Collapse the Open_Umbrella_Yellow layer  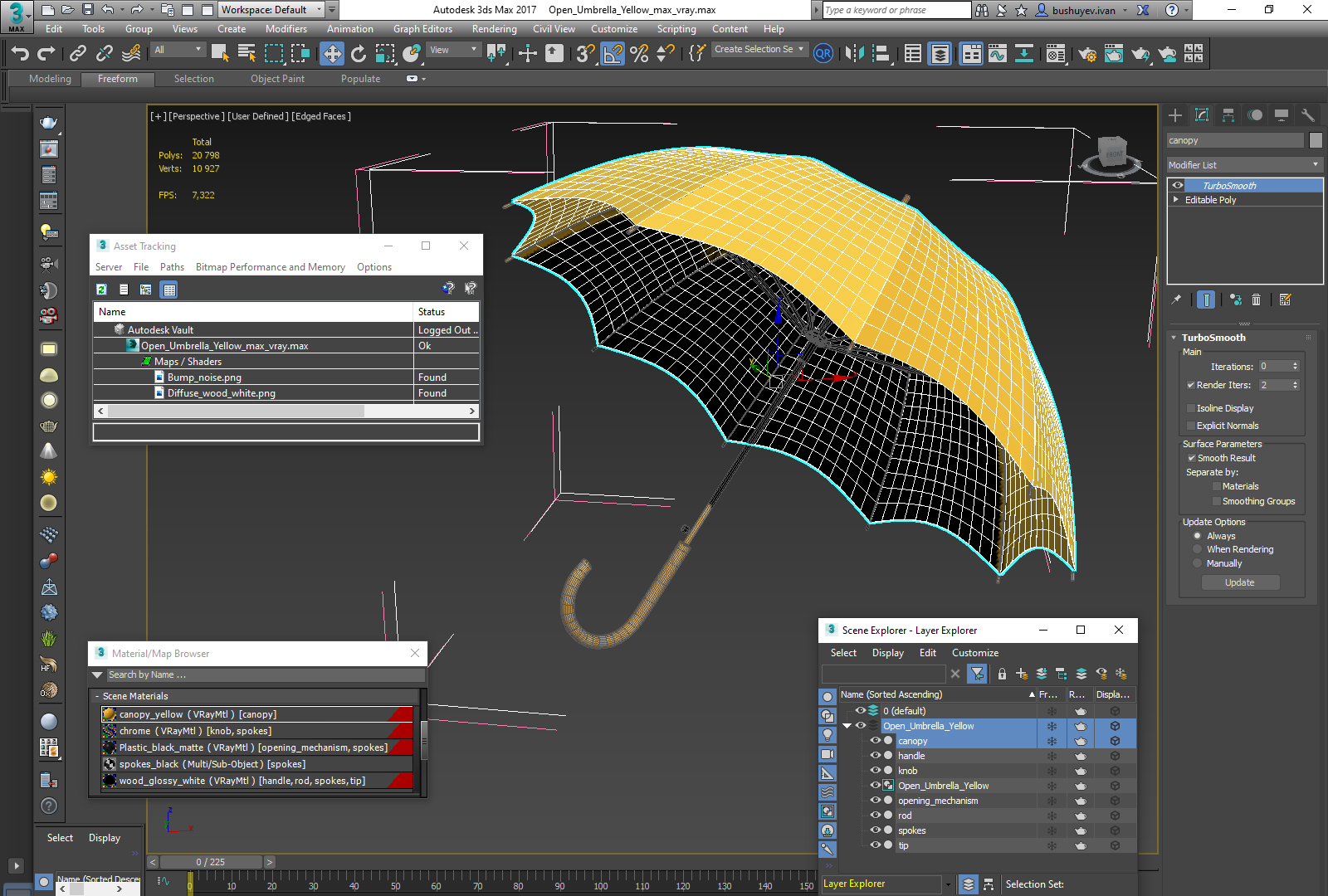click(847, 726)
